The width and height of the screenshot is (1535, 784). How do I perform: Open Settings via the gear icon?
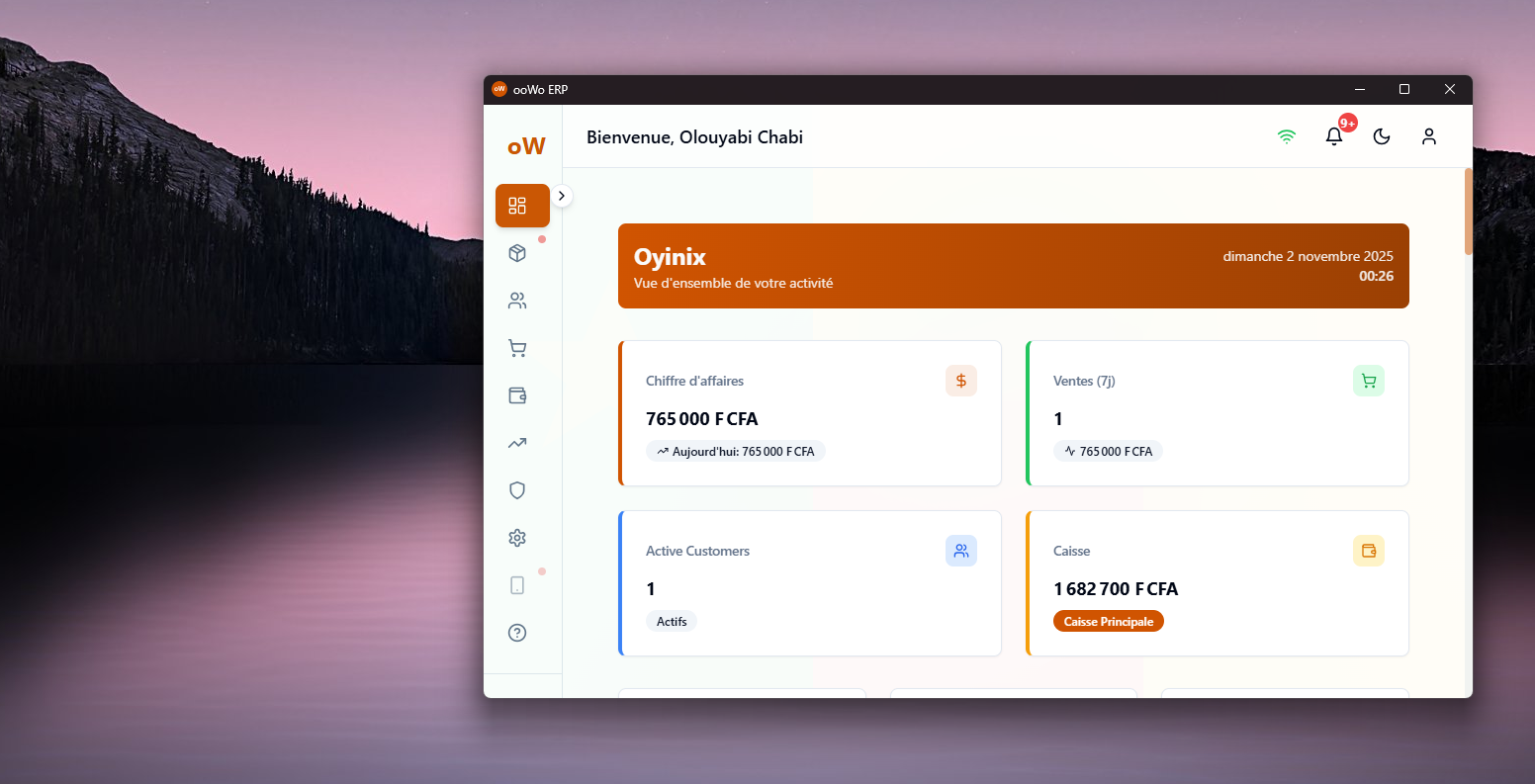(x=516, y=538)
